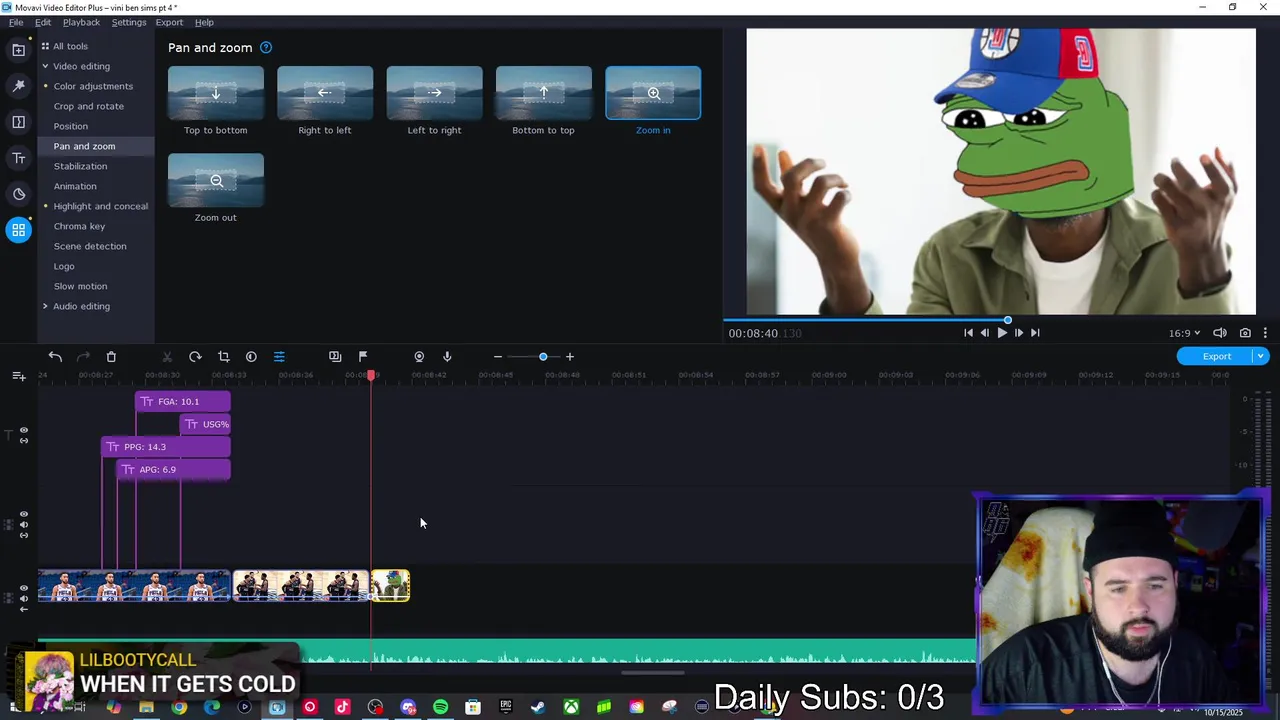Mute the main video track audio
The width and height of the screenshot is (1280, 720).
tap(24, 598)
